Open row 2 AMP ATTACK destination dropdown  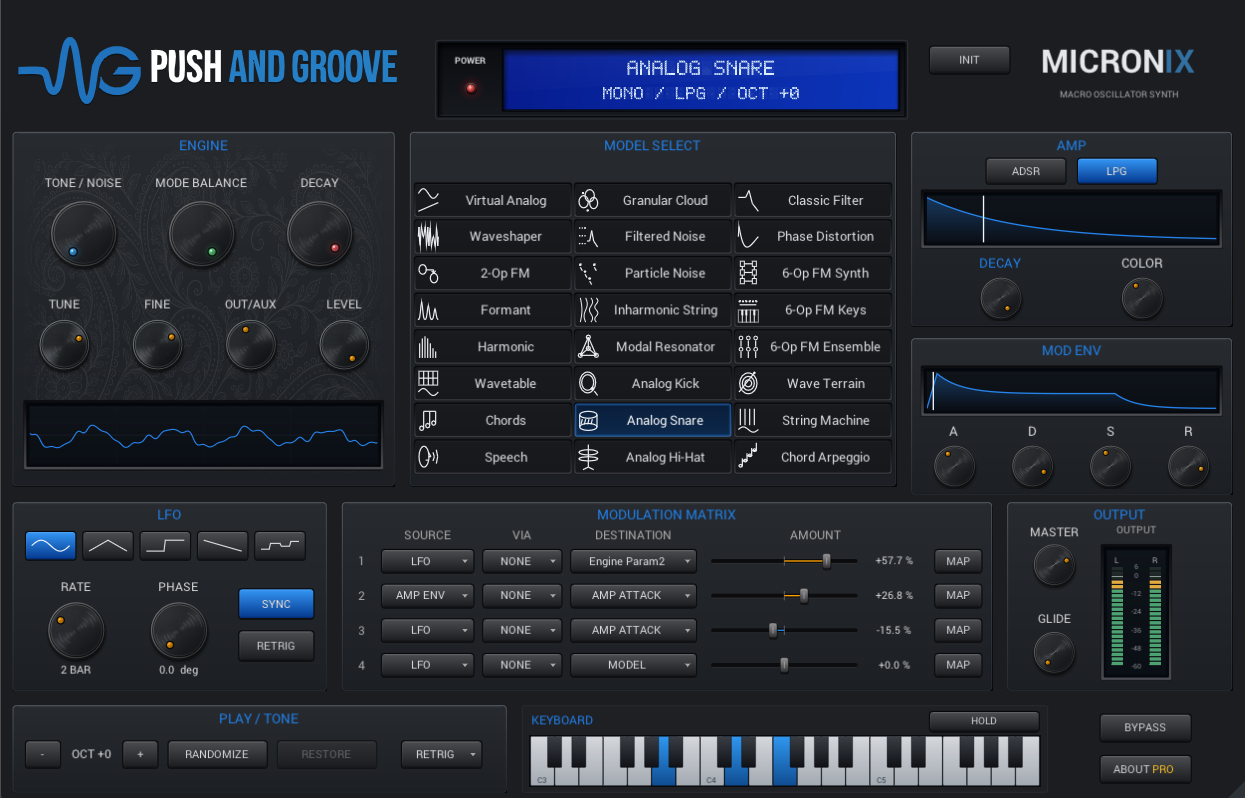tap(633, 595)
